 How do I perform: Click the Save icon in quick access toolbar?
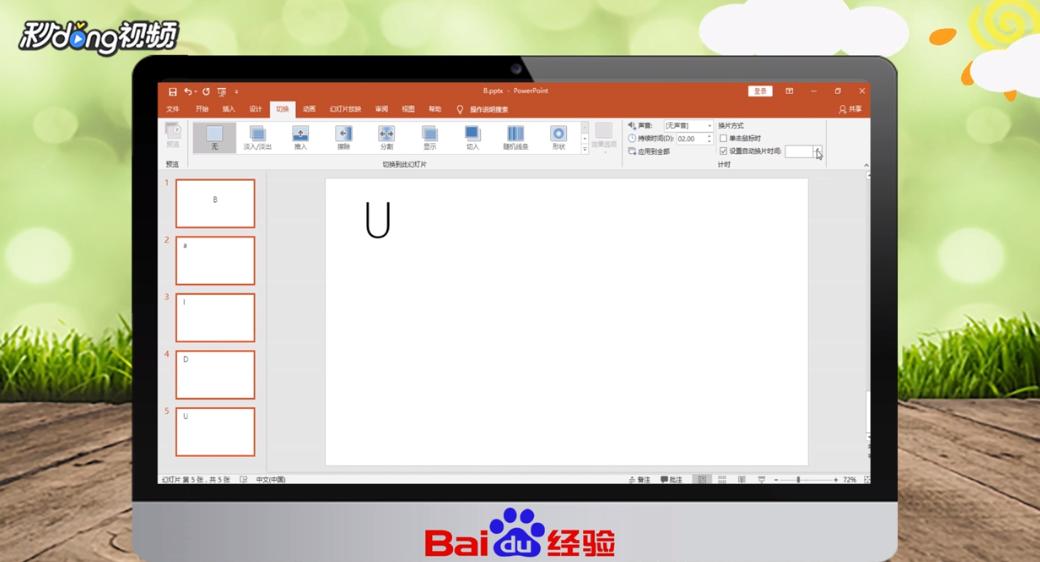[x=172, y=92]
